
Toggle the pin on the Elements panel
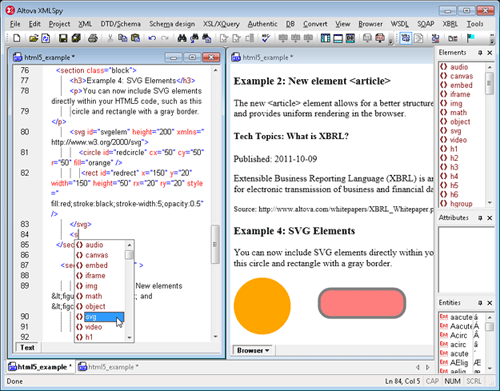tap(480, 53)
